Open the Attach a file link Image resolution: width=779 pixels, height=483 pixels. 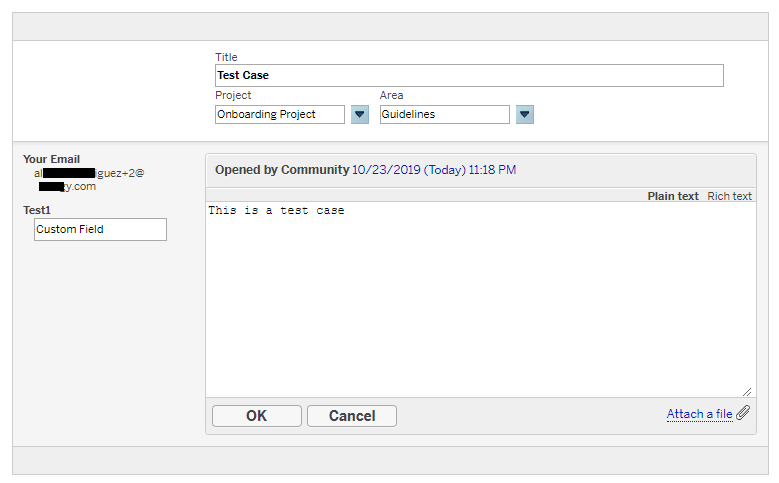tap(699, 414)
